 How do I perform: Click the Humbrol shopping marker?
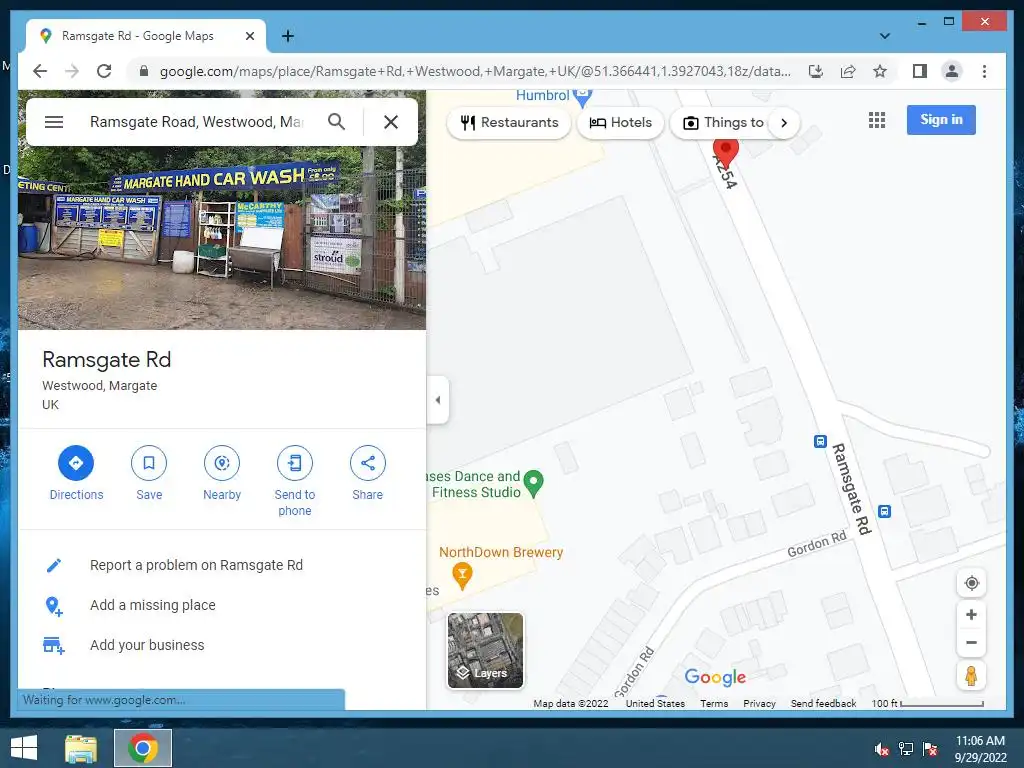click(x=583, y=98)
